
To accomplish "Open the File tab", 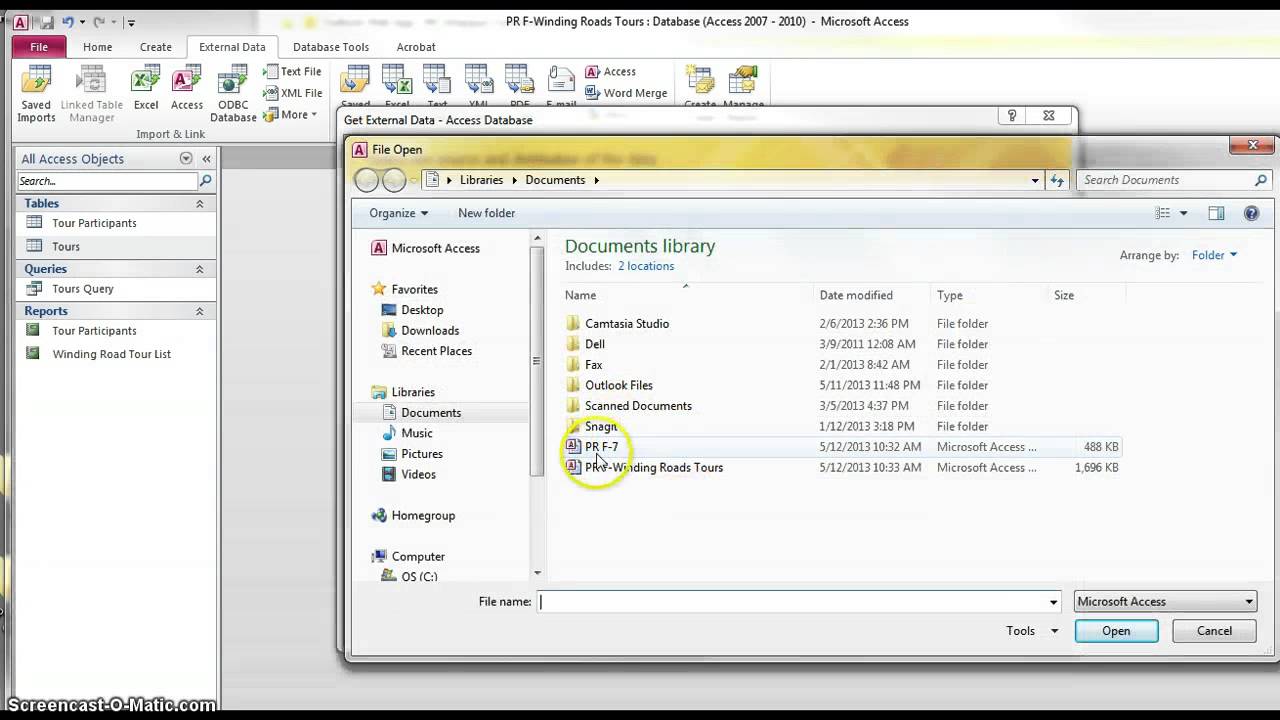I will tap(39, 47).
